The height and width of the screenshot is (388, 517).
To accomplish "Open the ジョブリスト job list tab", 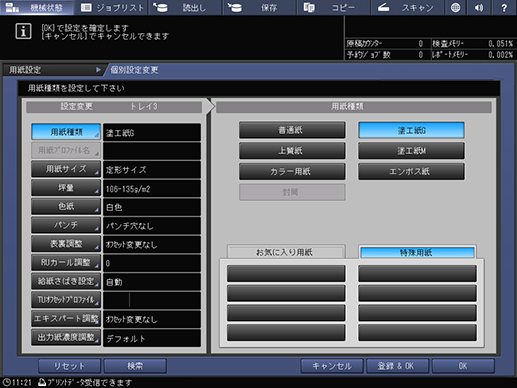I will point(112,7).
